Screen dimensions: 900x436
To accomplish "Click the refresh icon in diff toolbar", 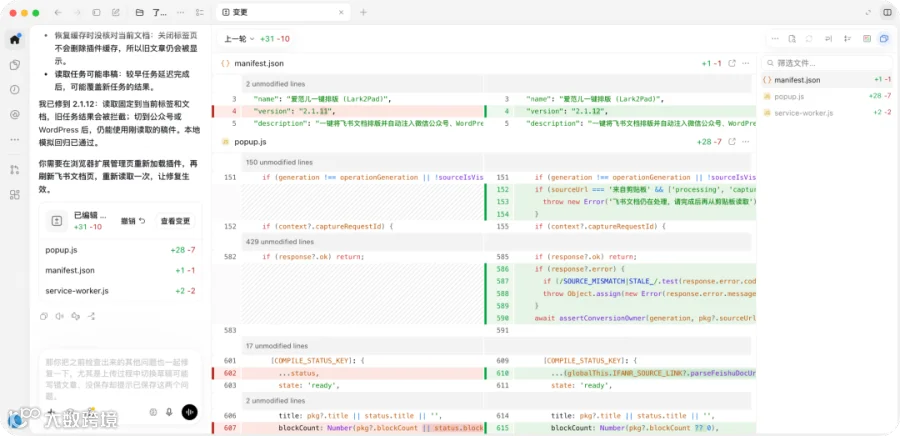I will [x=809, y=39].
